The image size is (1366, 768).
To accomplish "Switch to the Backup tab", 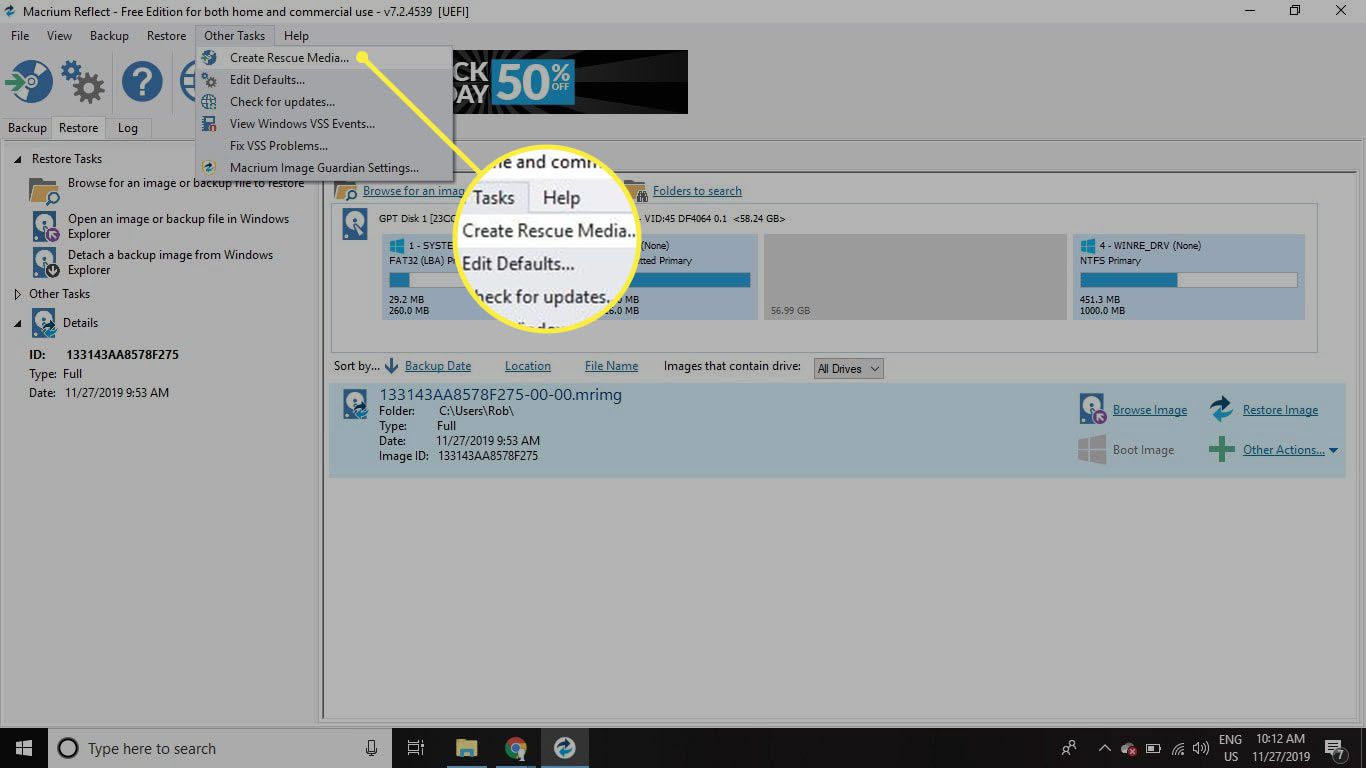I will 28,128.
